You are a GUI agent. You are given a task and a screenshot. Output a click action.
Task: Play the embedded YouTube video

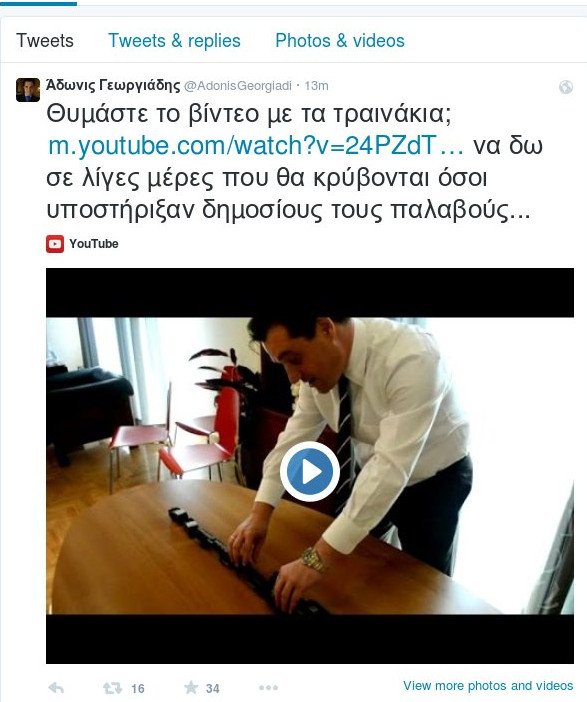point(309,471)
